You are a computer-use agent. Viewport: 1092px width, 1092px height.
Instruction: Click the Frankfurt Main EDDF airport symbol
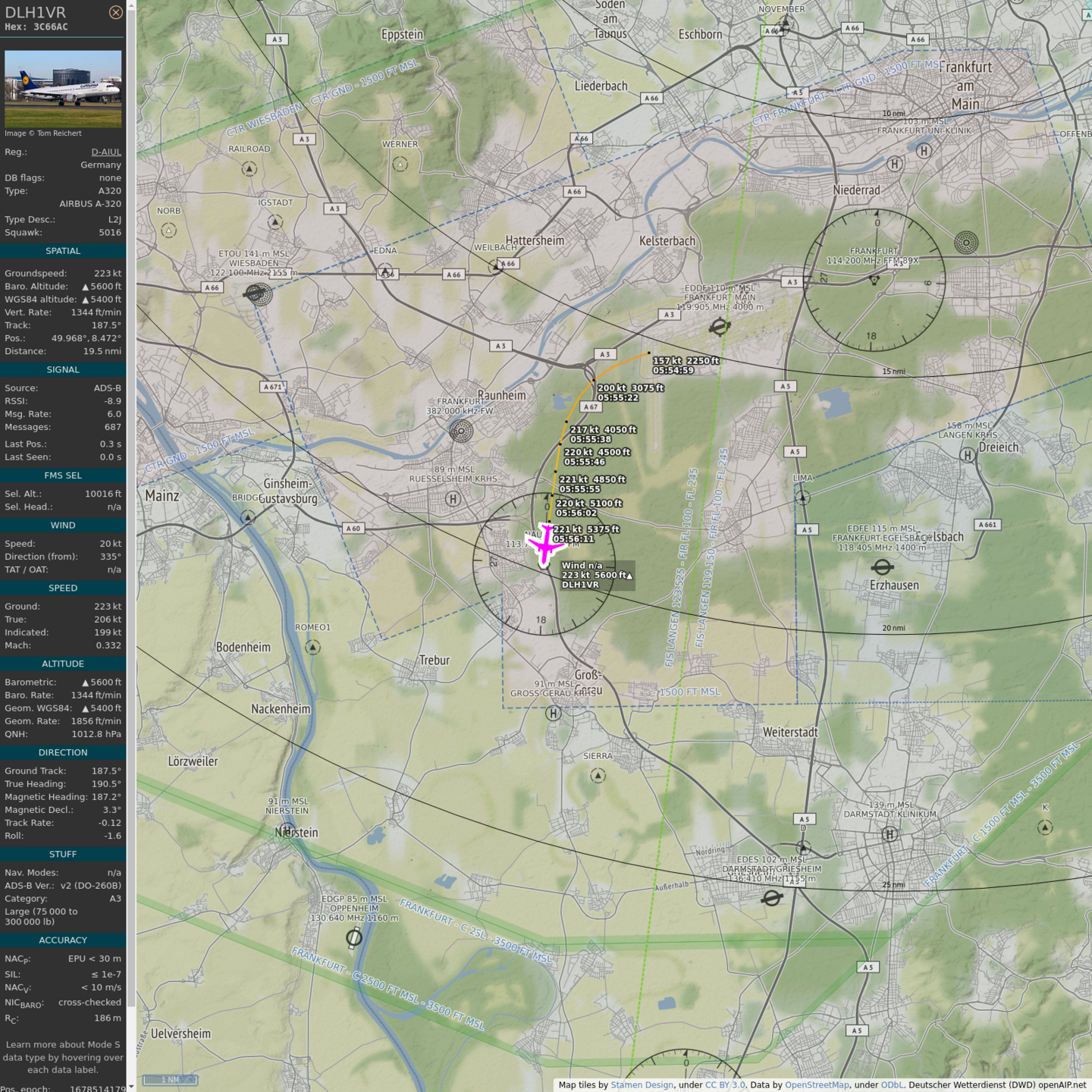[x=719, y=327]
